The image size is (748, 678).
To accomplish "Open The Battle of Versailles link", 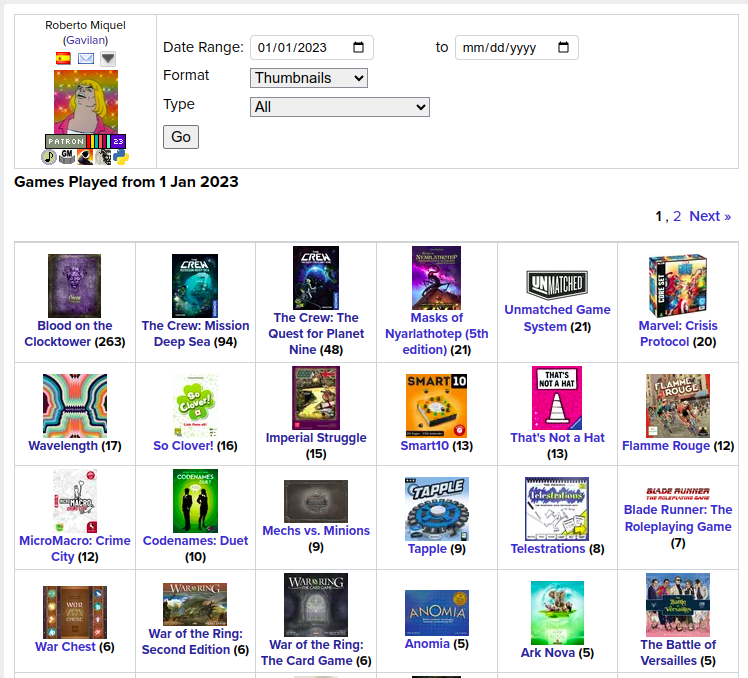I will click(678, 653).
